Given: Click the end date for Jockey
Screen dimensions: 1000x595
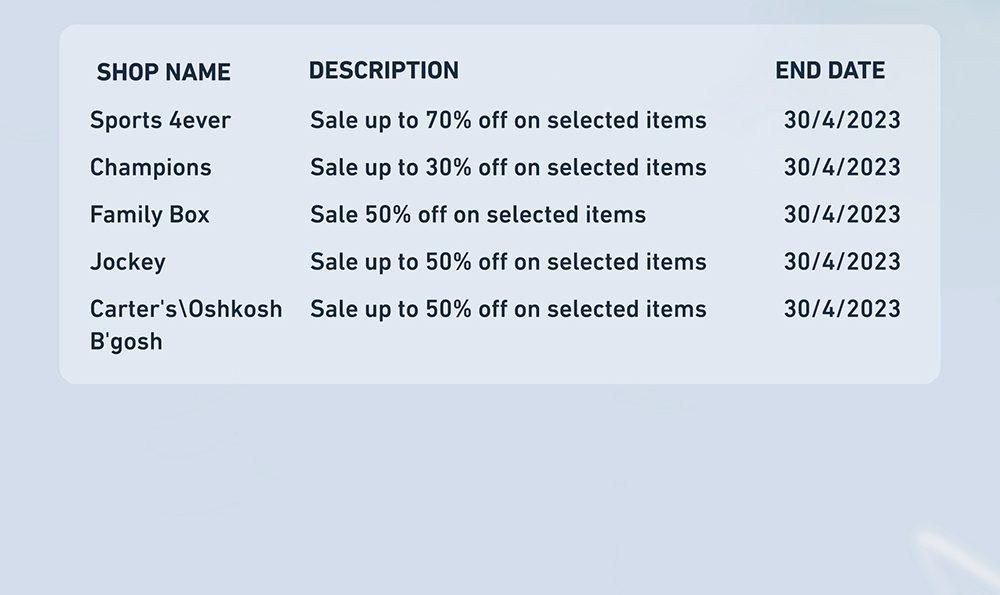Looking at the screenshot, I should tap(842, 261).
